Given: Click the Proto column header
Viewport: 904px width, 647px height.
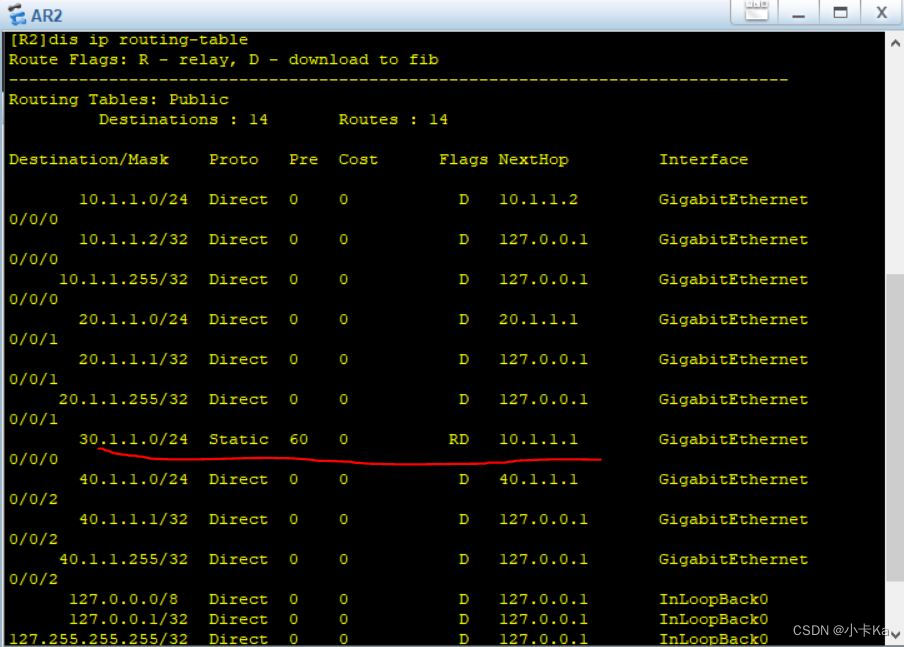Looking at the screenshot, I should (233, 160).
